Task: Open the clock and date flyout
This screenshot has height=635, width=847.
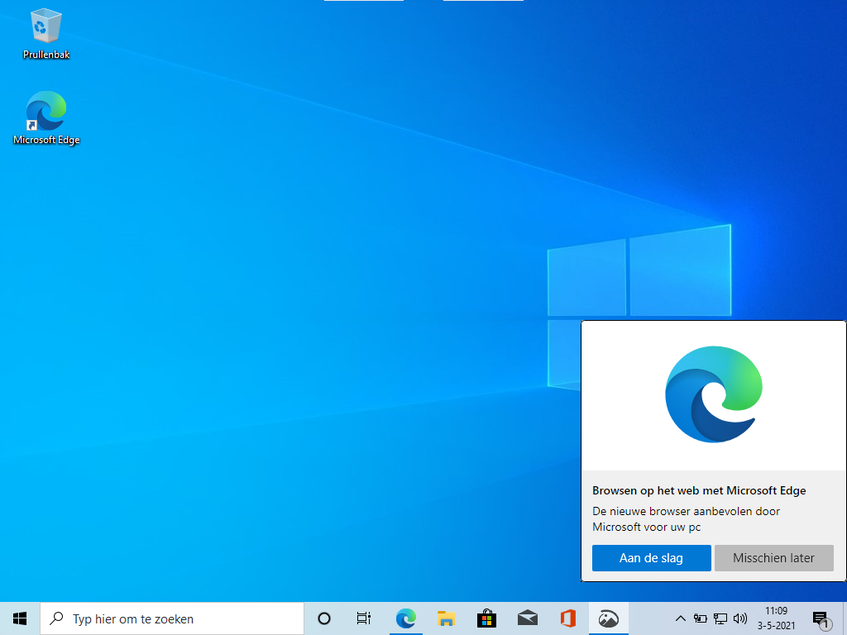Action: 775,619
